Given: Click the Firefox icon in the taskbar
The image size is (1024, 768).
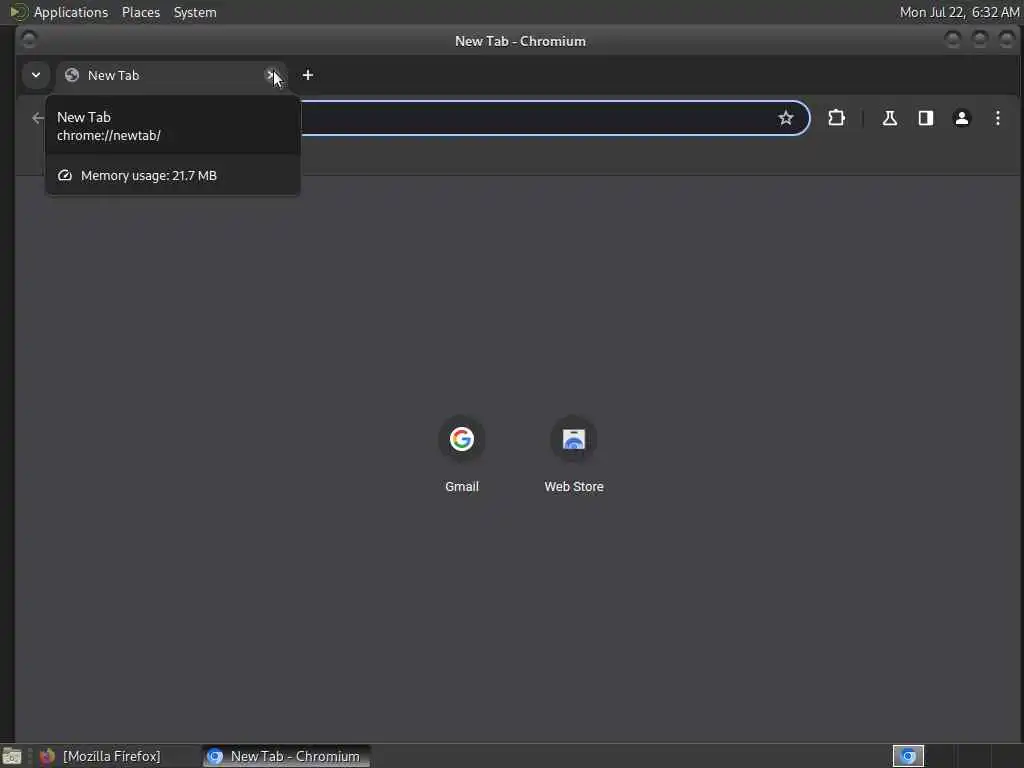Looking at the screenshot, I should [47, 756].
